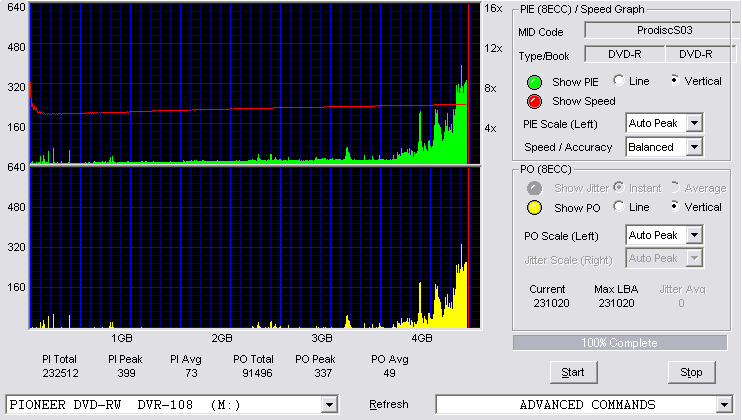Viewport: 742px width, 420px height.
Task: Click the Stop button
Action: click(691, 372)
